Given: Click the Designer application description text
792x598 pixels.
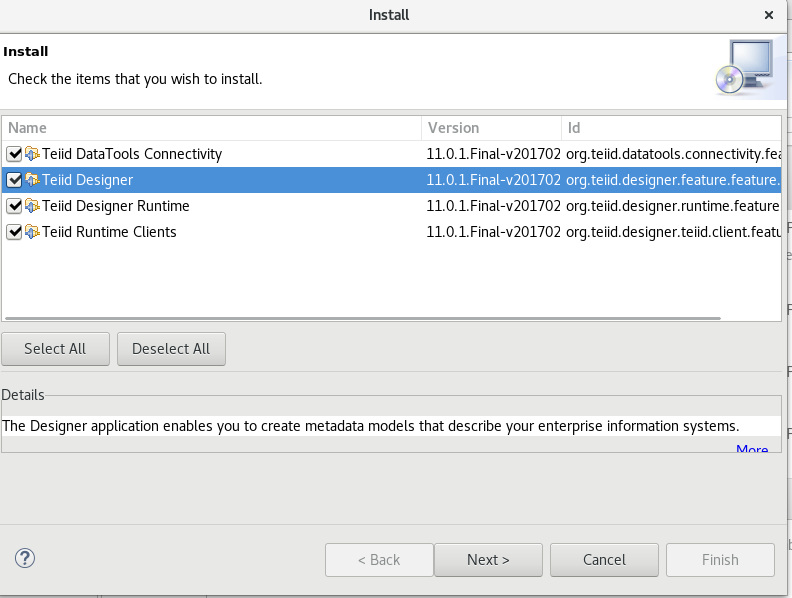Looking at the screenshot, I should [371, 426].
